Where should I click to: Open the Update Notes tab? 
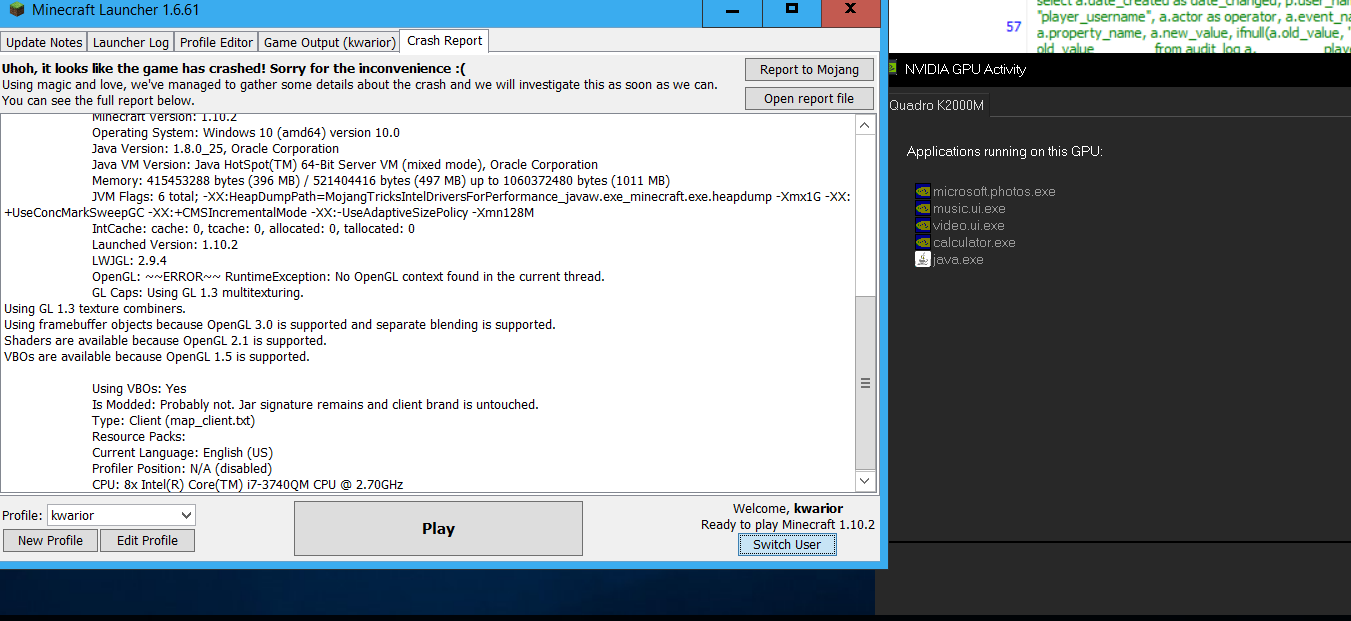pyautogui.click(x=44, y=42)
